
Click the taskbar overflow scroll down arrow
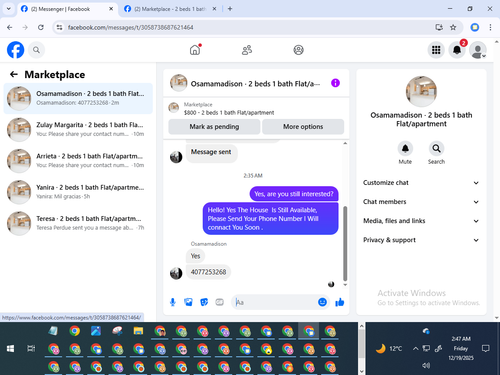point(362,371)
